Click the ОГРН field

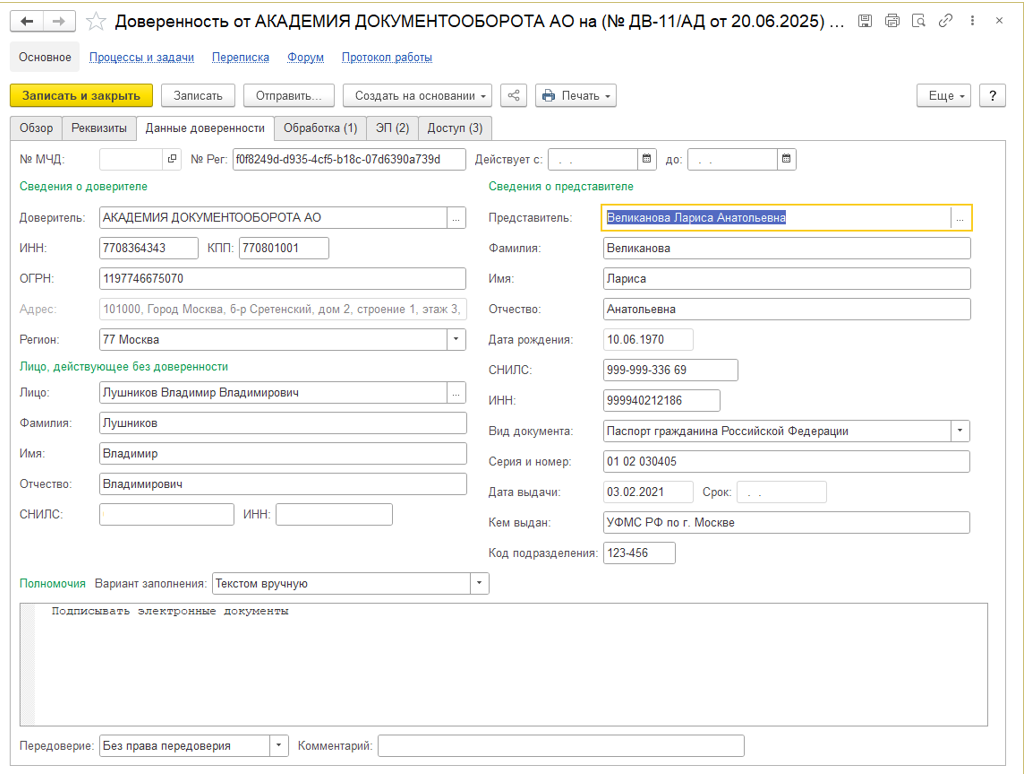[x=283, y=279]
